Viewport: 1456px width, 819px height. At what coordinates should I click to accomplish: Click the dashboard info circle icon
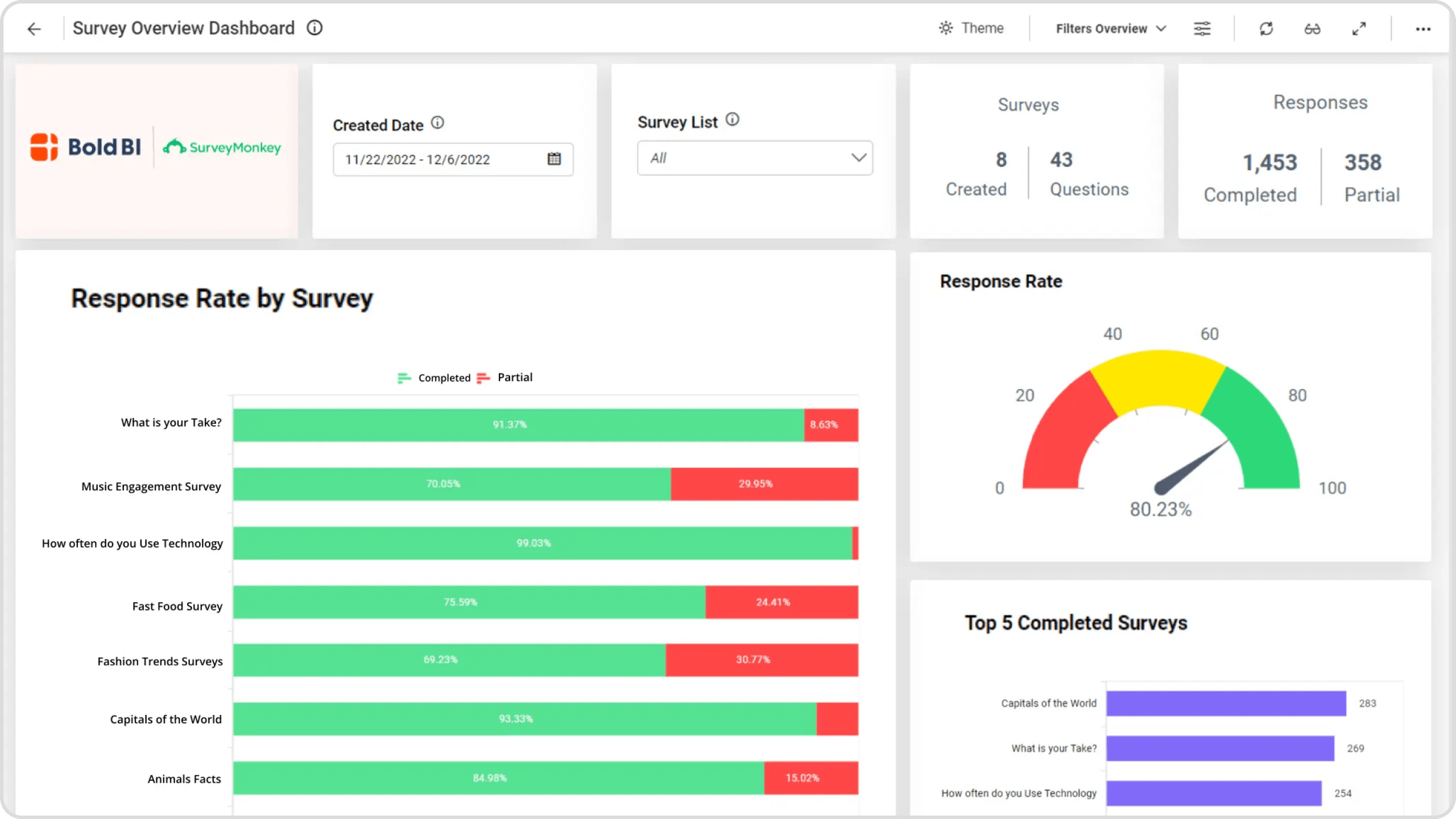coord(316,27)
